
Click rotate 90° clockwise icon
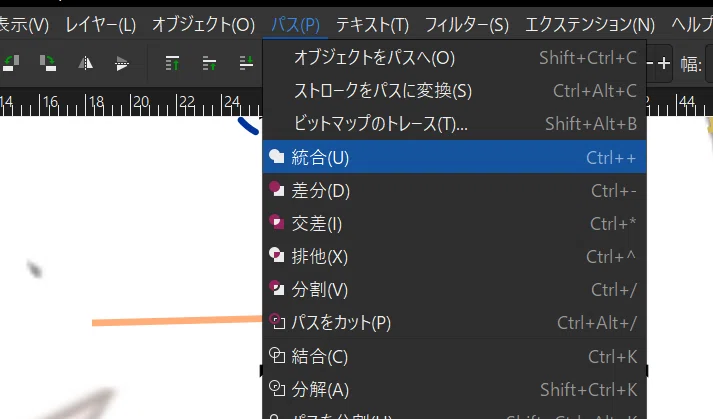48,63
